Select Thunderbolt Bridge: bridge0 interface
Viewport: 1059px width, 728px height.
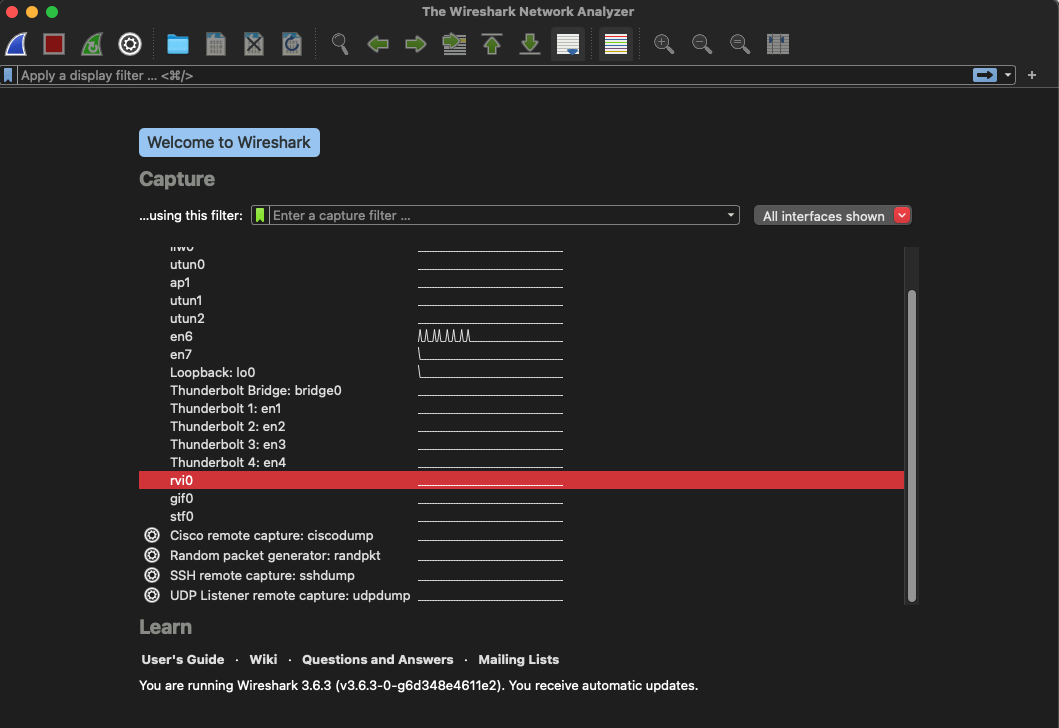tap(521, 391)
